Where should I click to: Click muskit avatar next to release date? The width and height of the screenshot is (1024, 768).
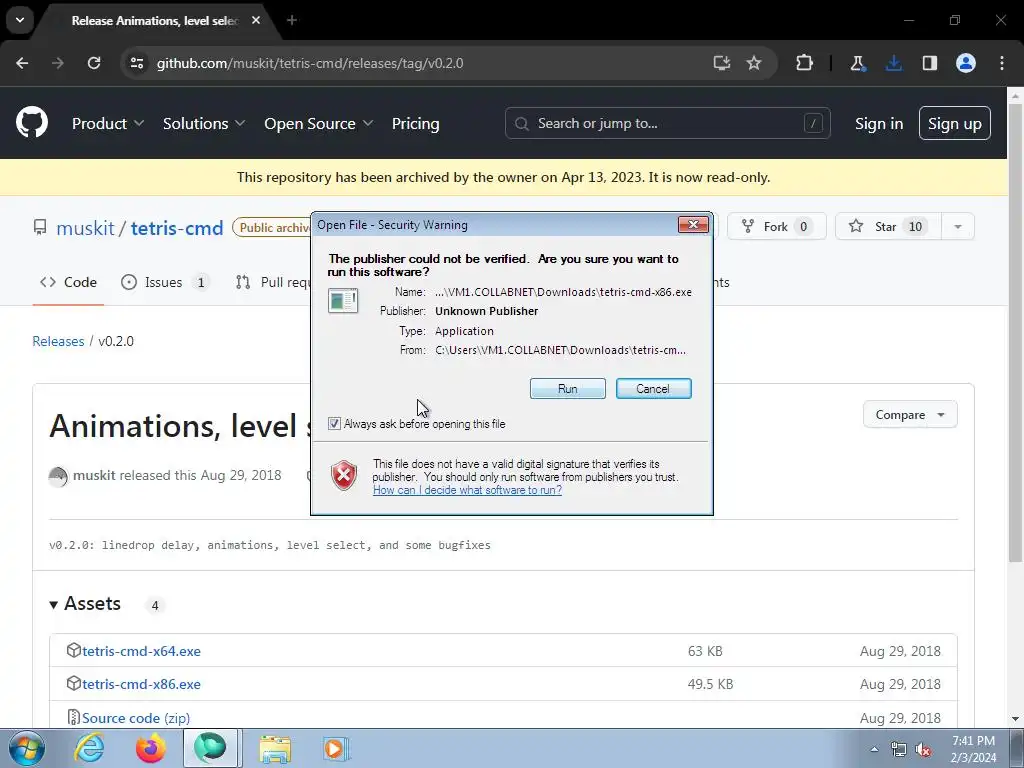coord(58,476)
